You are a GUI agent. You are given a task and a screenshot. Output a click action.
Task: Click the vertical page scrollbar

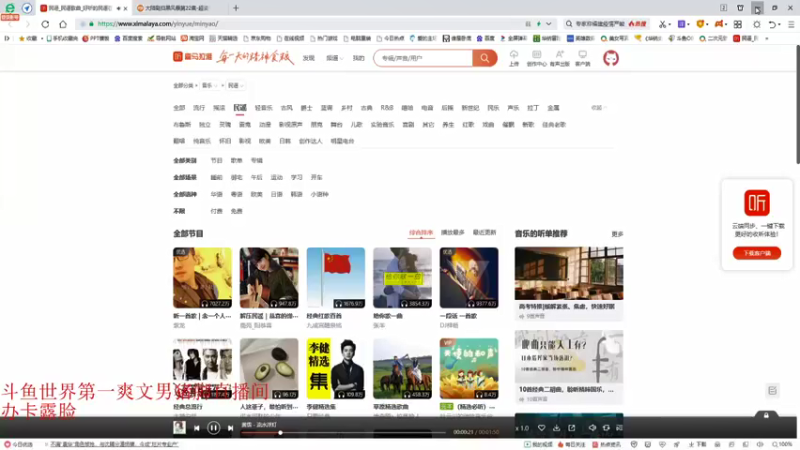[797, 105]
